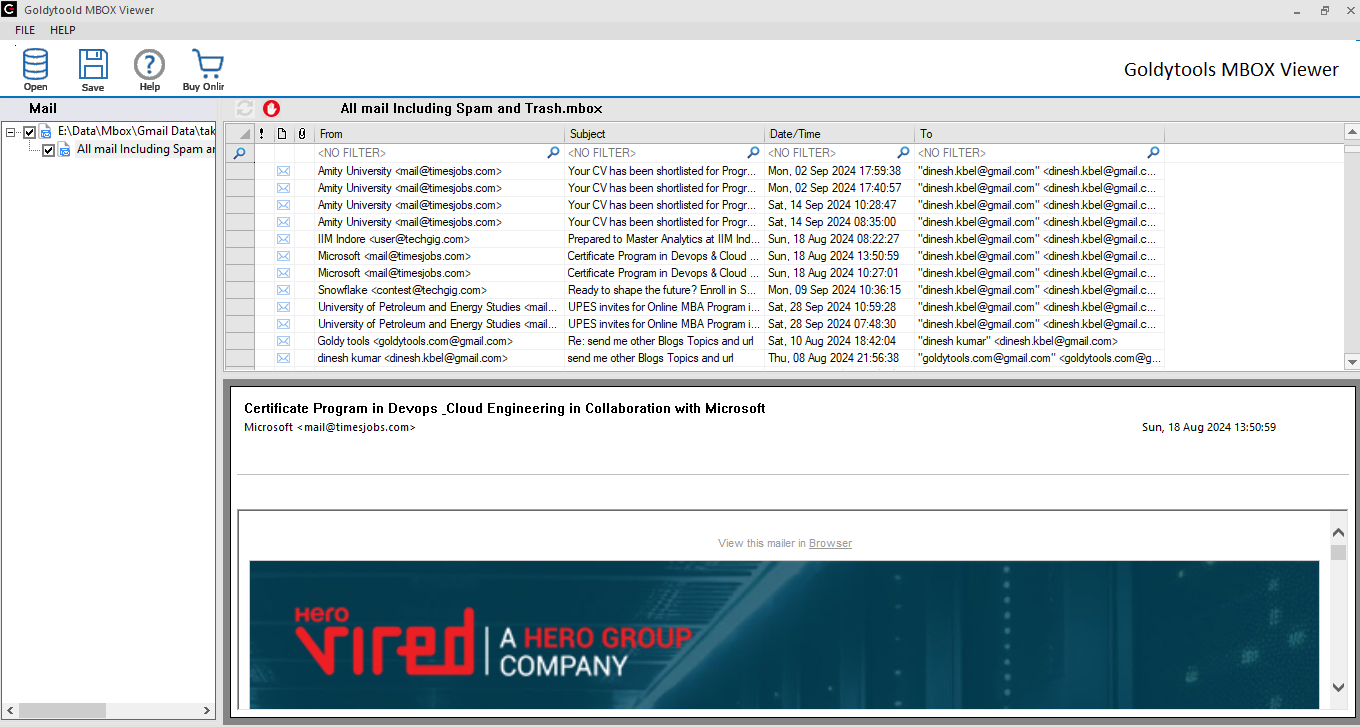Select email dated Mon, 02 Sep 2024 17:59:38

695,171
